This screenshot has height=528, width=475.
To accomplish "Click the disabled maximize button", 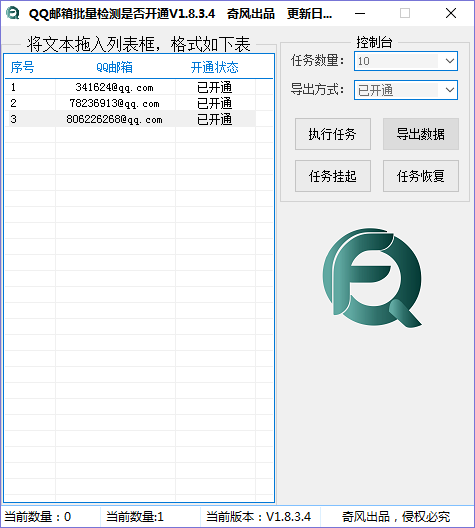I will pyautogui.click(x=405, y=13).
